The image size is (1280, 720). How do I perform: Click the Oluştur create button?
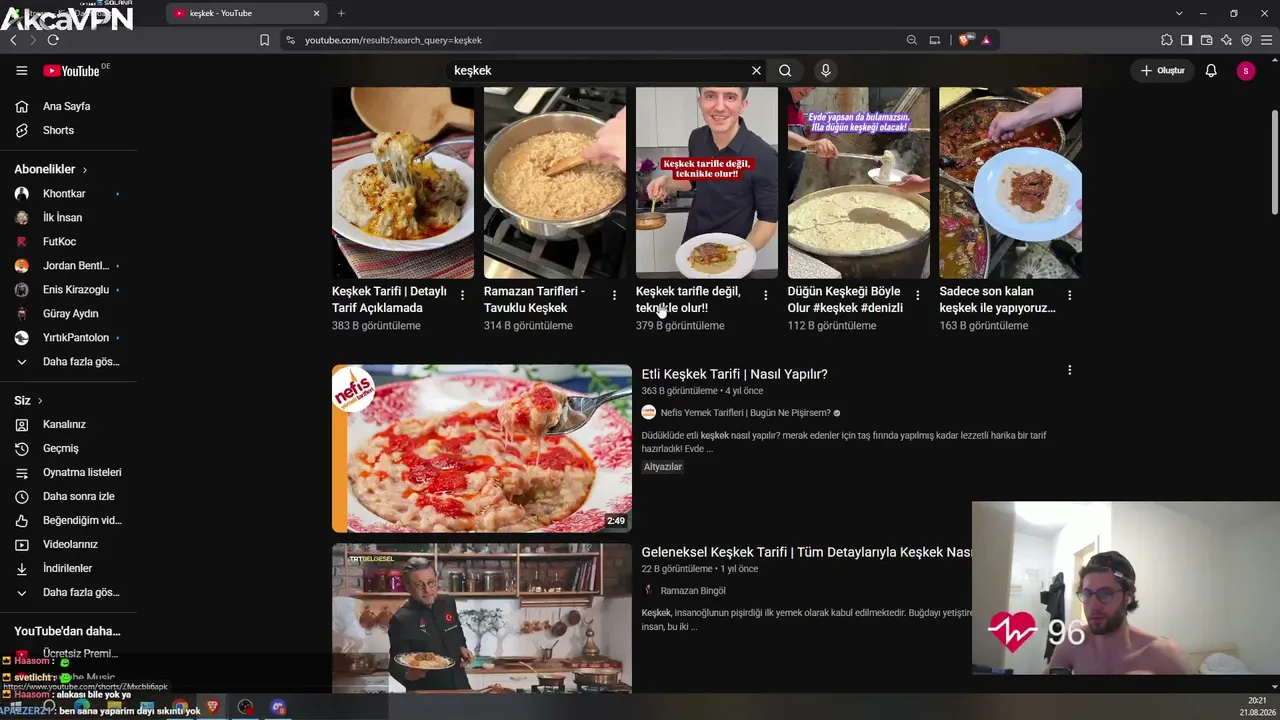tap(1163, 71)
